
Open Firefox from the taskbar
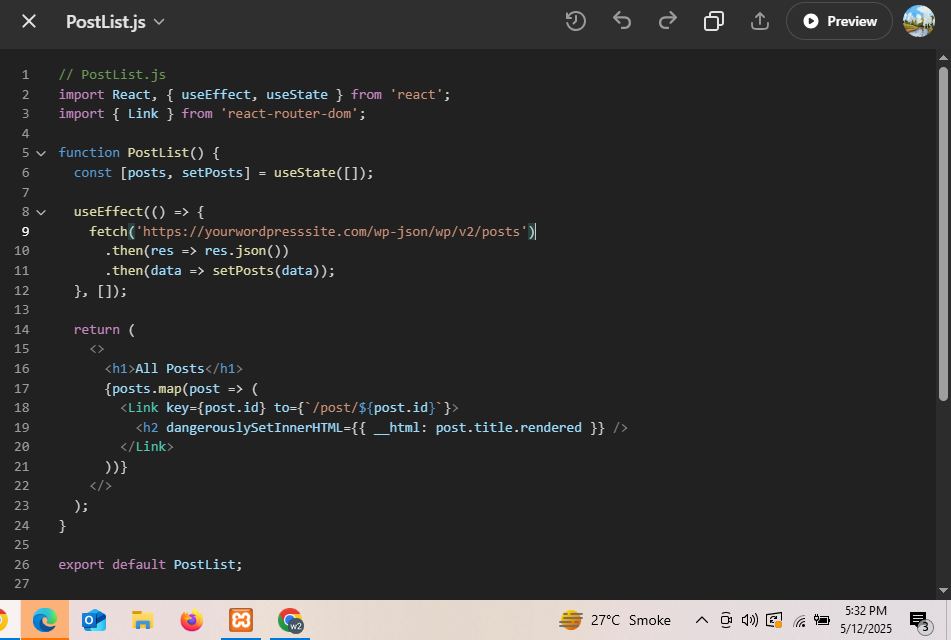pos(192,621)
